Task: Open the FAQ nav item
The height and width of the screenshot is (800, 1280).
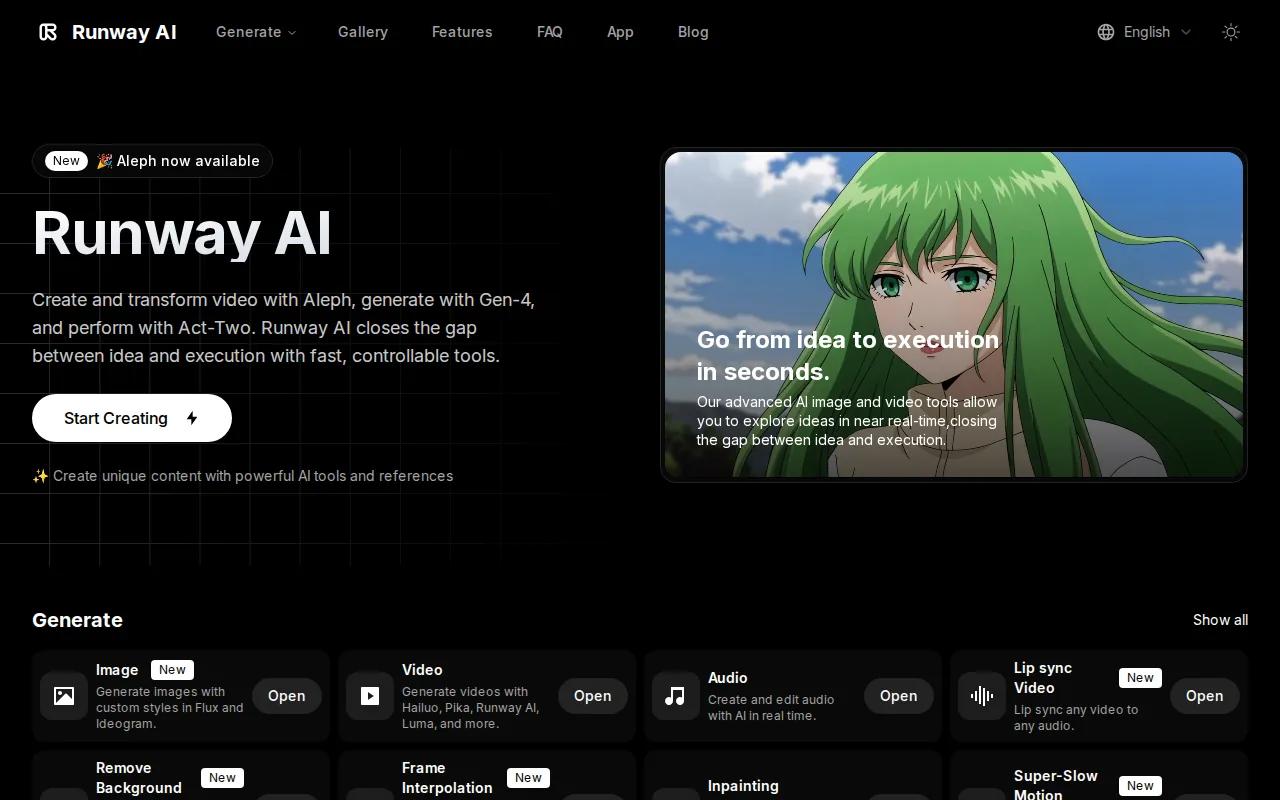Action: (x=550, y=32)
